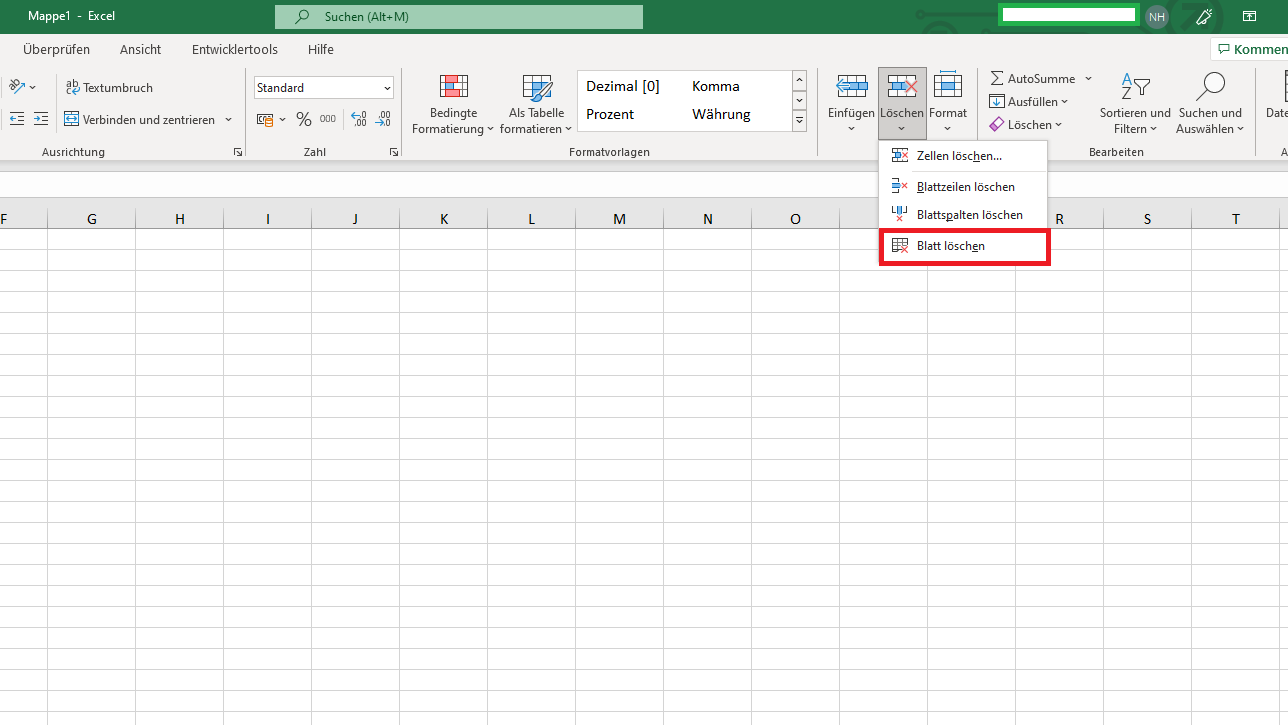Click the remove decimal place icon

coord(382,120)
